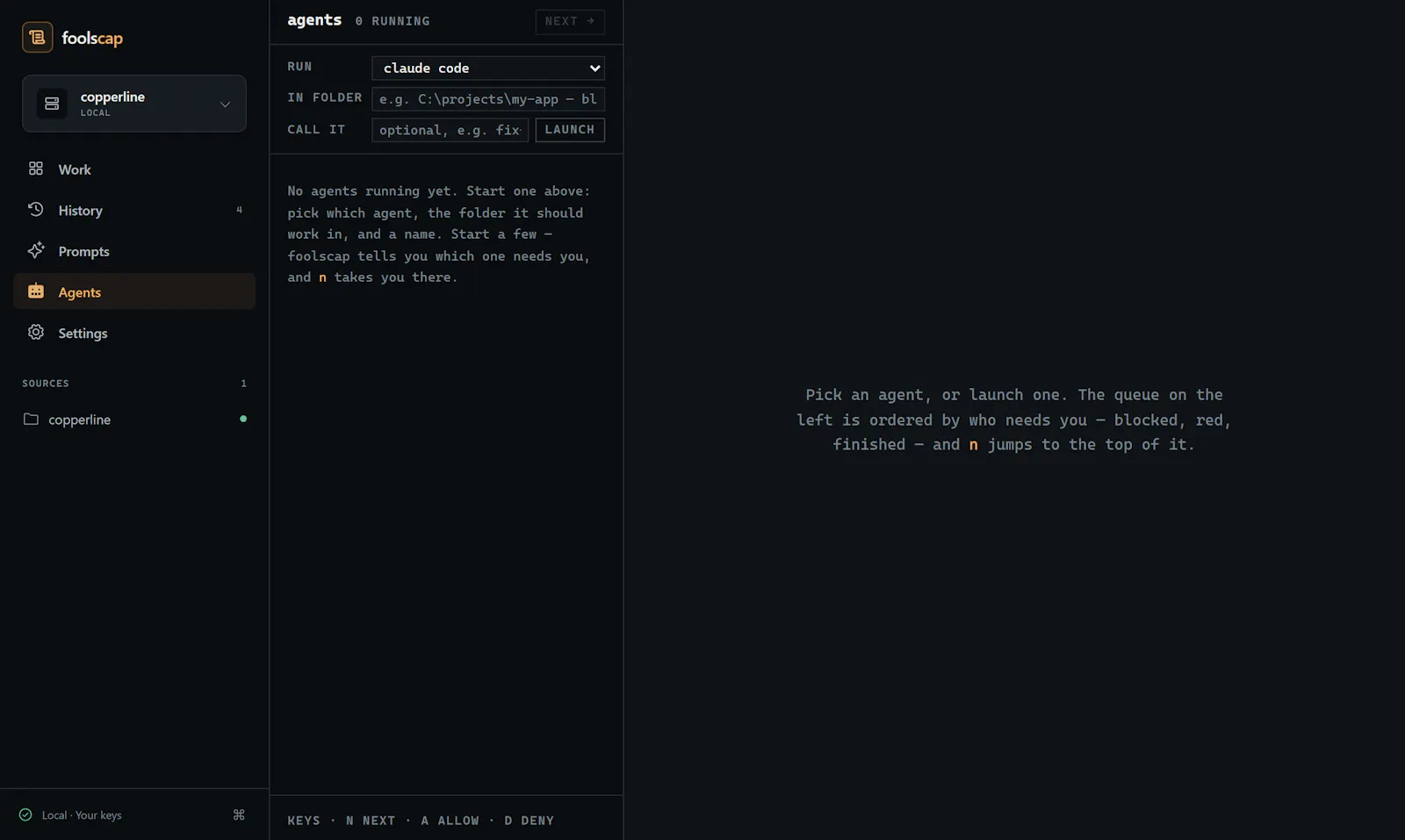
Task: Click the foolscap logo icon
Action: tap(37, 37)
